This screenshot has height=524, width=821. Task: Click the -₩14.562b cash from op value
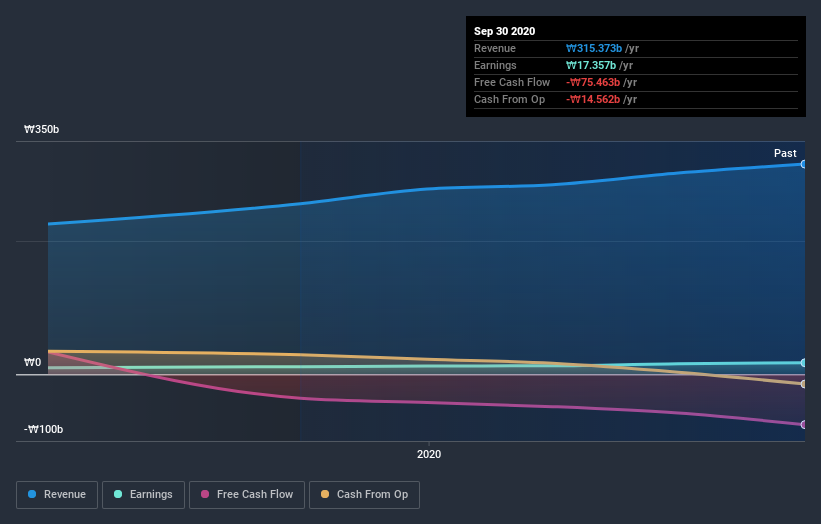pos(593,99)
